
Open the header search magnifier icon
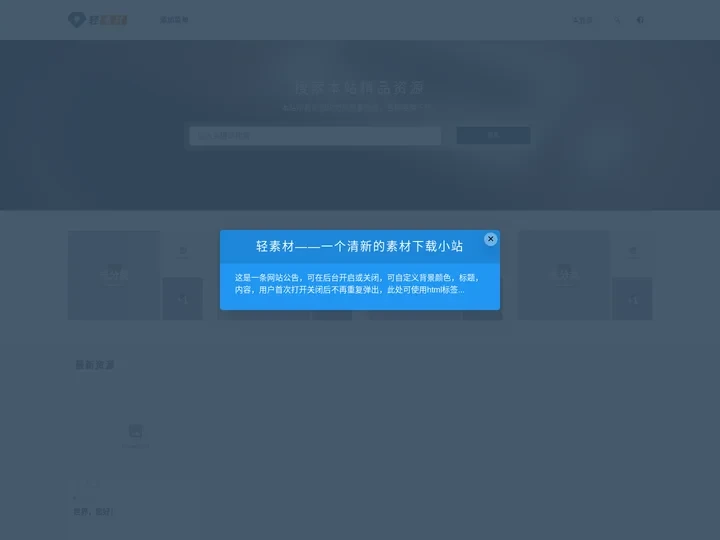coord(617,20)
